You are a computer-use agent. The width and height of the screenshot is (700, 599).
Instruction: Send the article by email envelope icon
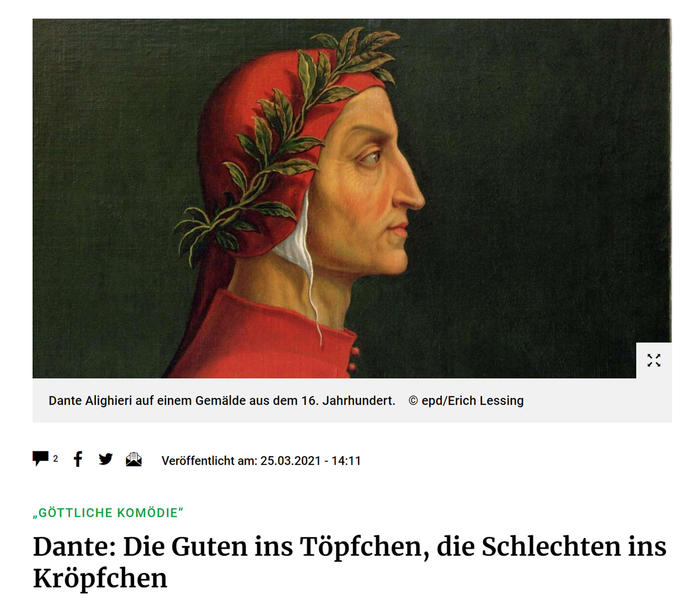(134, 459)
